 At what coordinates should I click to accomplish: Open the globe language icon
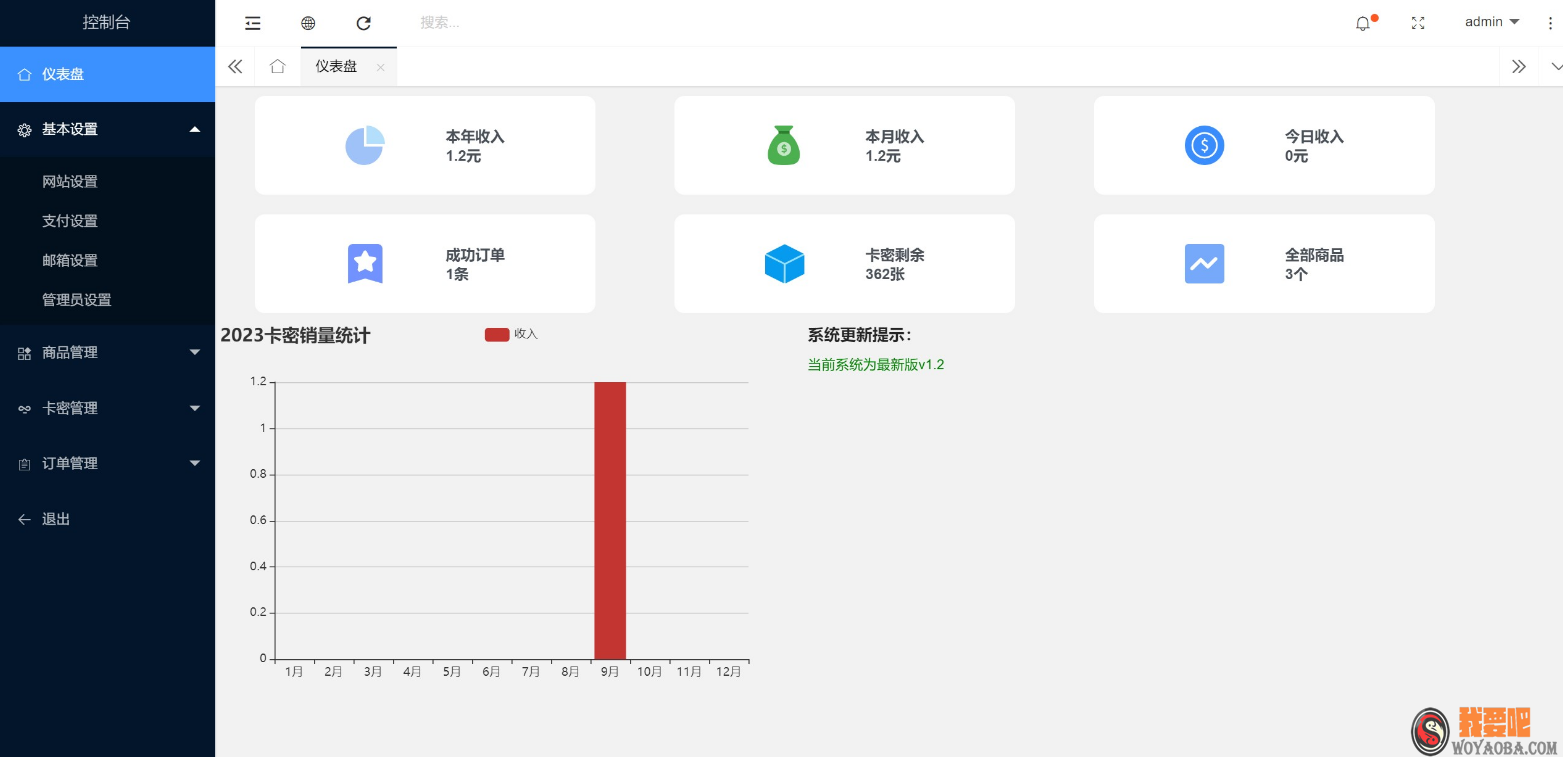(x=307, y=22)
